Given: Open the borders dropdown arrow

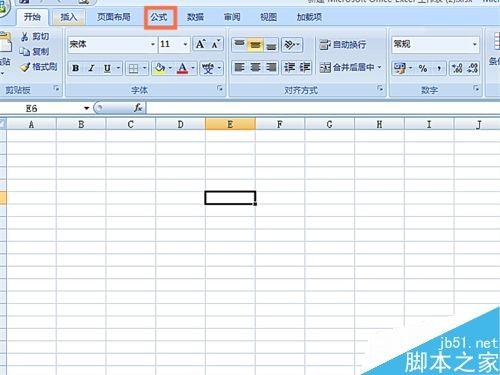Looking at the screenshot, I should pyautogui.click(x=145, y=68).
